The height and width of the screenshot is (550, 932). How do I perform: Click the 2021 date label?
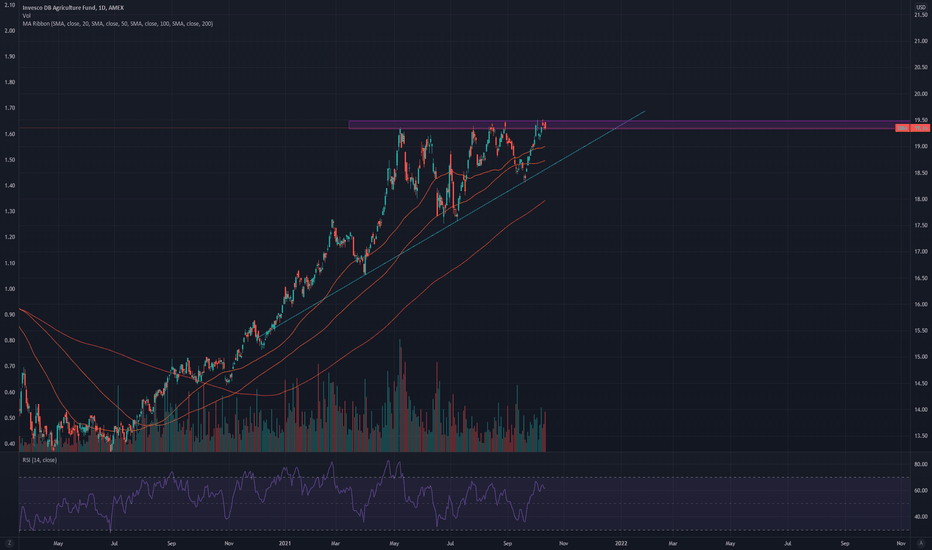[285, 543]
